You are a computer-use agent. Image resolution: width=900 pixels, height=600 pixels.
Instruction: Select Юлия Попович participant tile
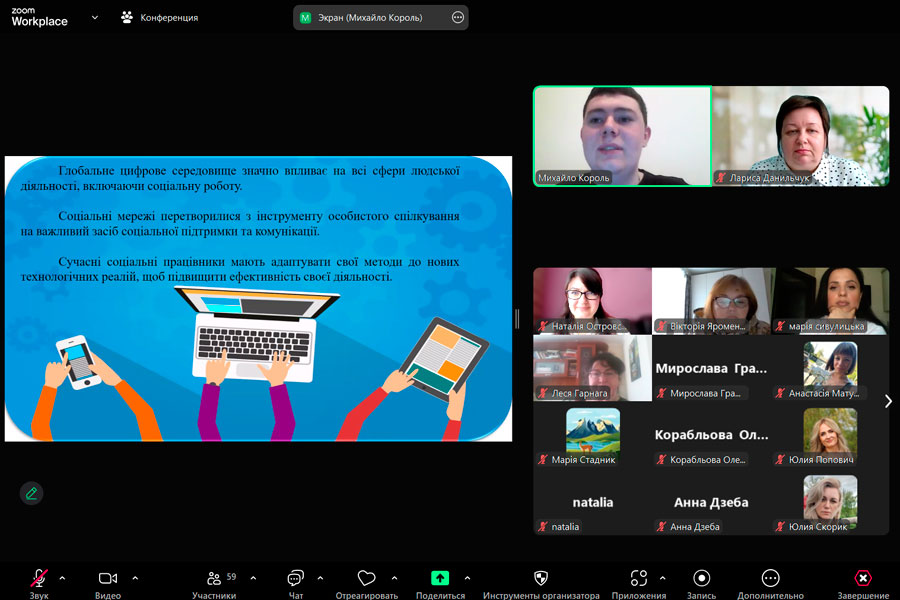(x=830, y=435)
